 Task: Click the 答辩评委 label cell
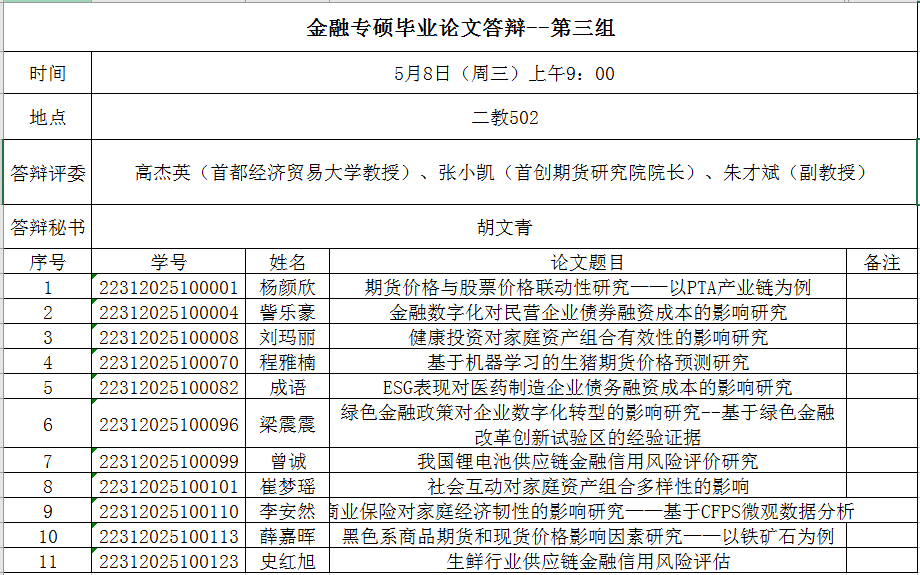[x=47, y=172]
